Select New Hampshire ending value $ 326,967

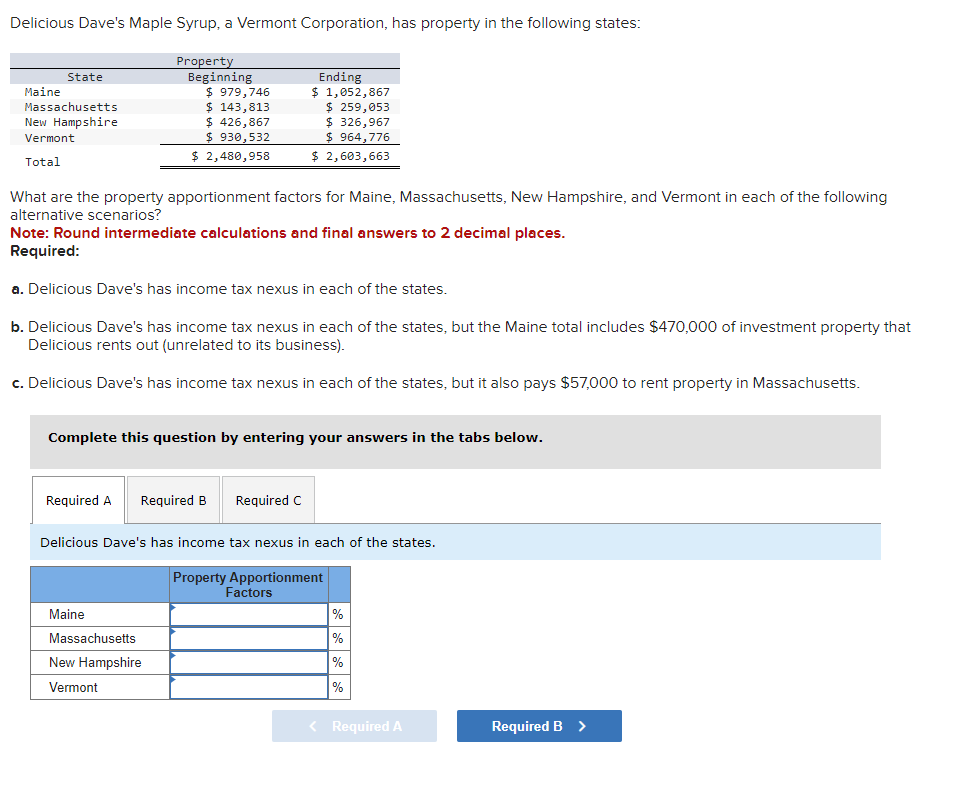click(x=358, y=122)
